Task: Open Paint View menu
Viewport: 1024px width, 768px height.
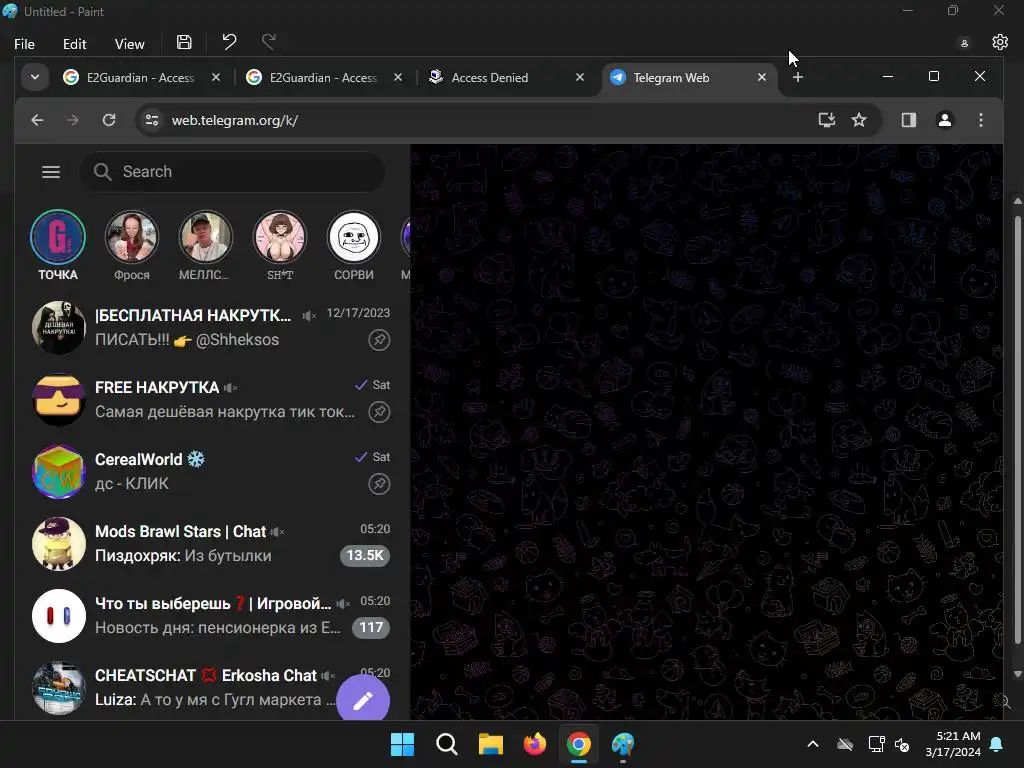Action: coord(129,44)
